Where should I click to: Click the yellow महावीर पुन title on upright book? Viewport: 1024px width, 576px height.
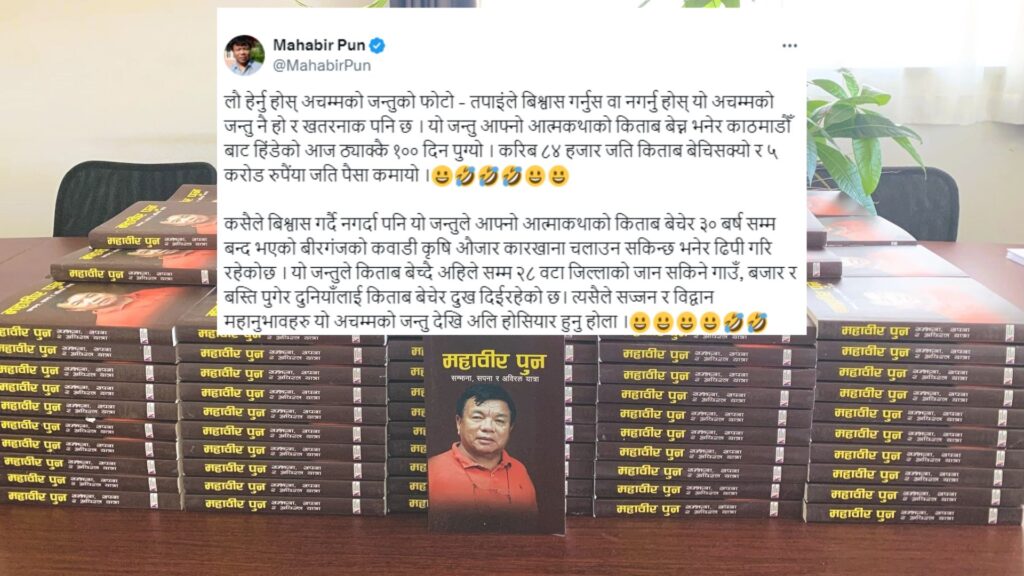click(x=494, y=359)
